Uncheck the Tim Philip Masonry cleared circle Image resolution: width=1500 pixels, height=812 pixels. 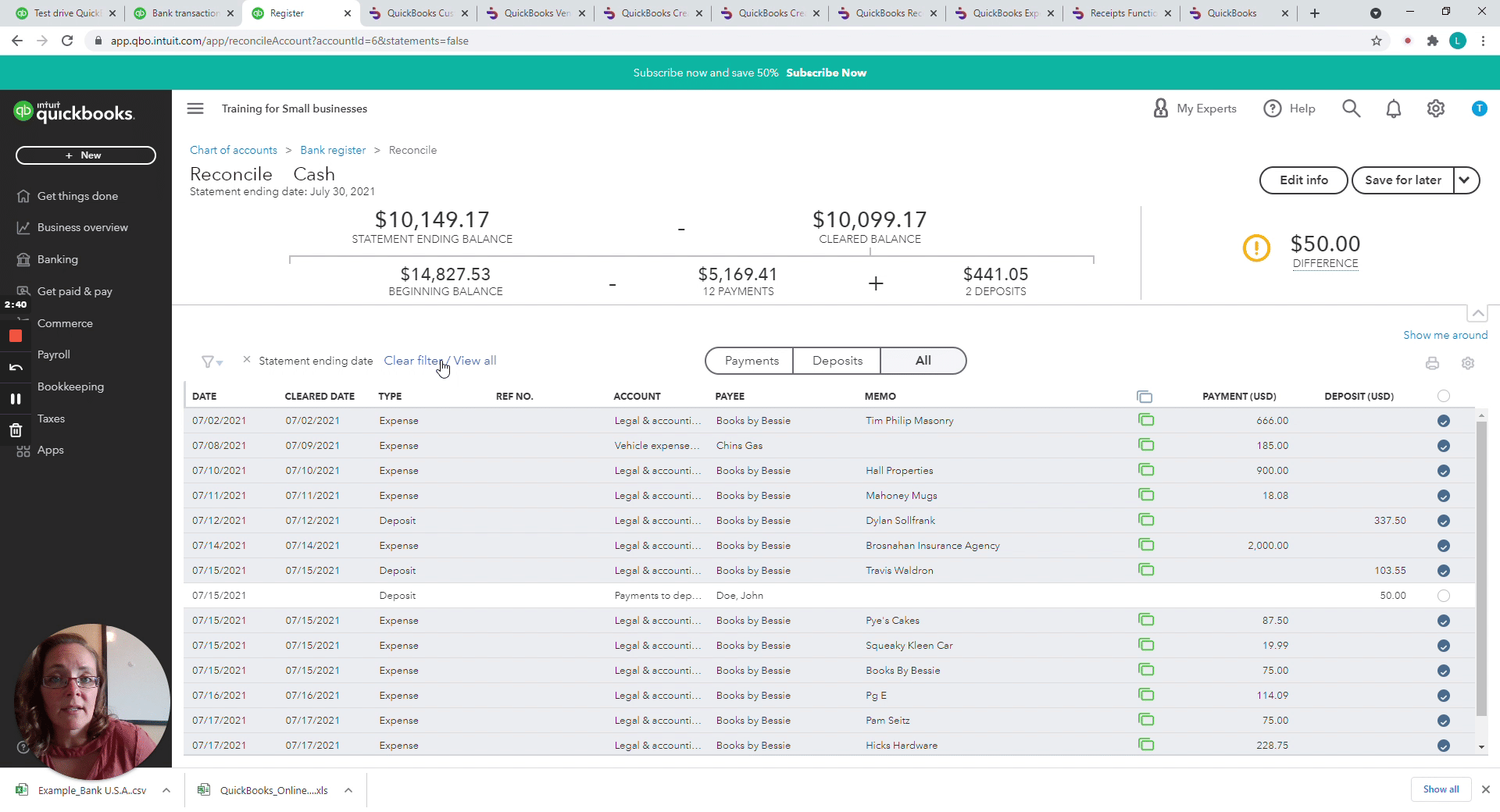[1443, 421]
